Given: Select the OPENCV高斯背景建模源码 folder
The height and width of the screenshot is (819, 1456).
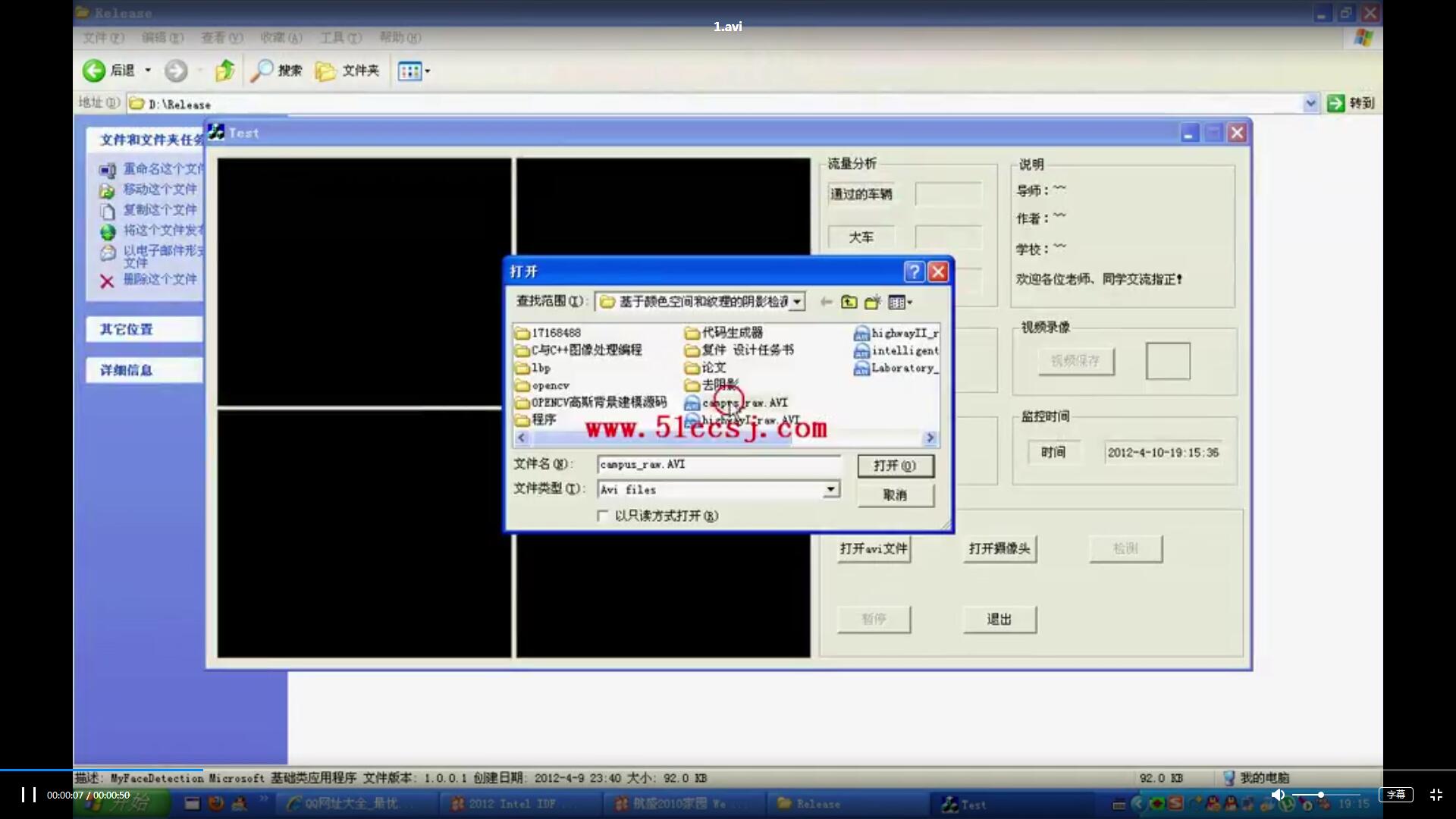Looking at the screenshot, I should tap(591, 402).
